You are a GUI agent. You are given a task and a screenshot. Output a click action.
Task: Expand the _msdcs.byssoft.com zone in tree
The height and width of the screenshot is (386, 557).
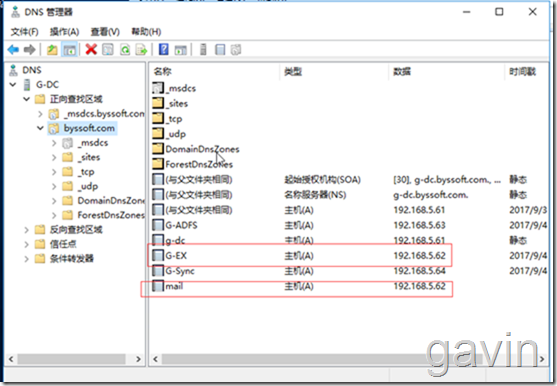coord(40,114)
